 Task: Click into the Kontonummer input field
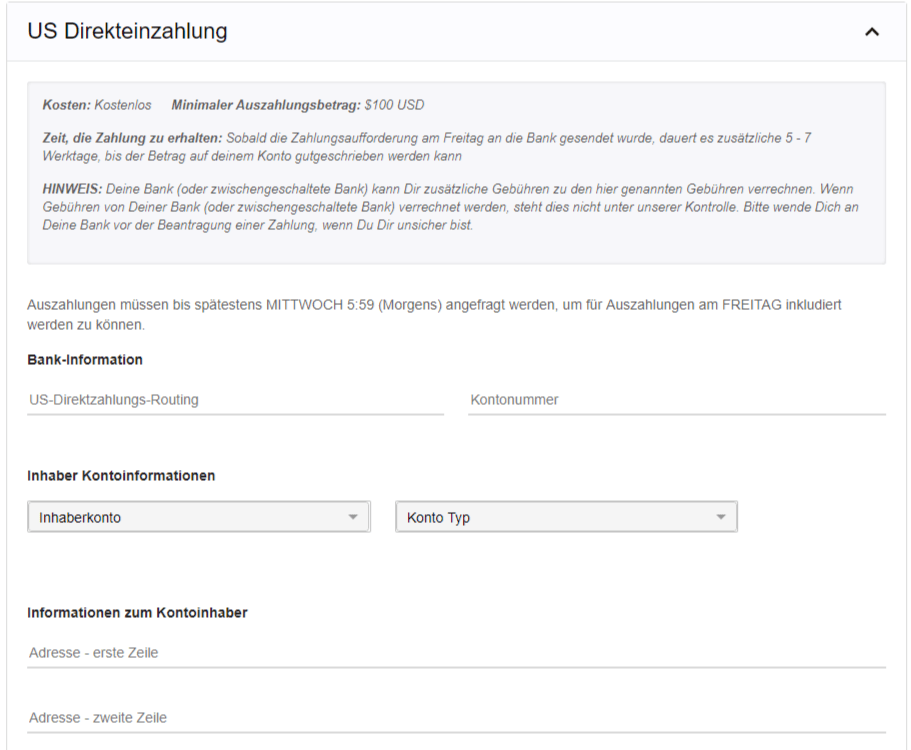coord(676,400)
